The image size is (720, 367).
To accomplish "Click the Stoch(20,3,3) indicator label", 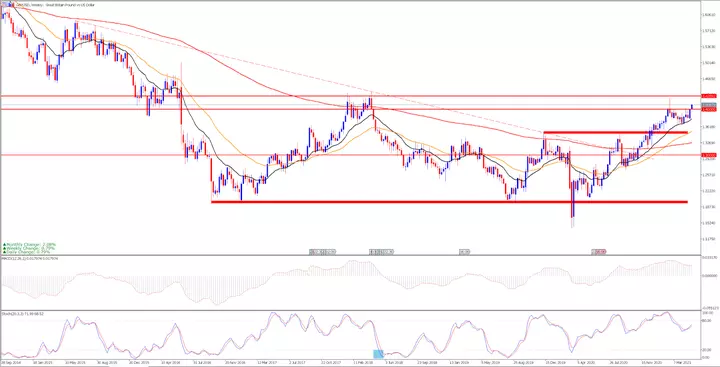I will coord(22,314).
